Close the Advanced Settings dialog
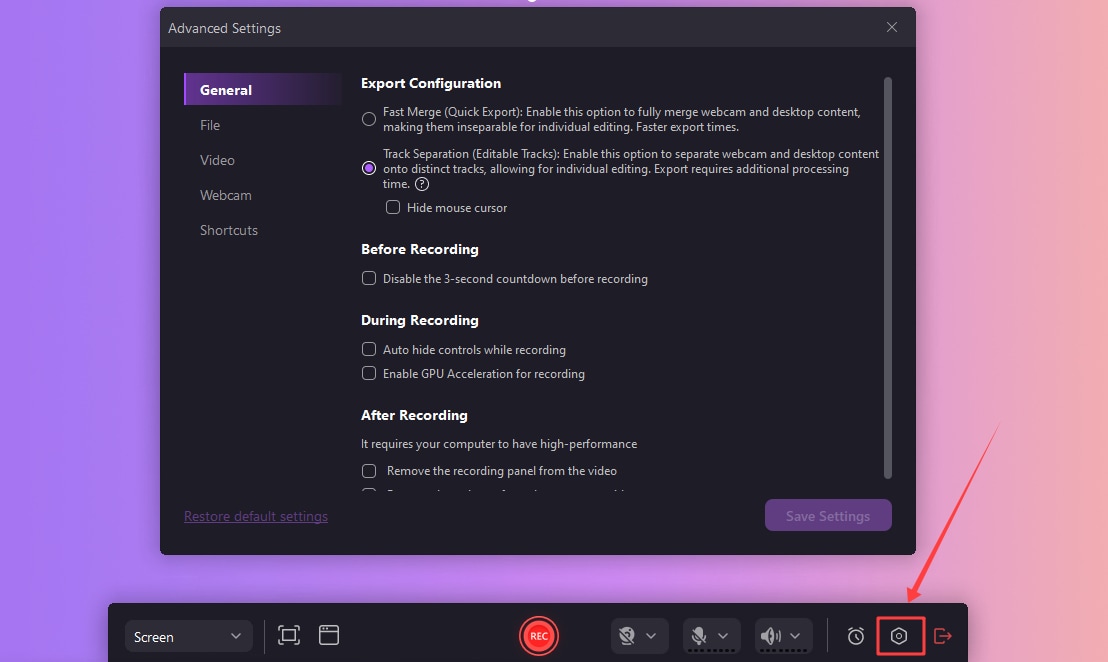The height and width of the screenshot is (662, 1108). [892, 27]
